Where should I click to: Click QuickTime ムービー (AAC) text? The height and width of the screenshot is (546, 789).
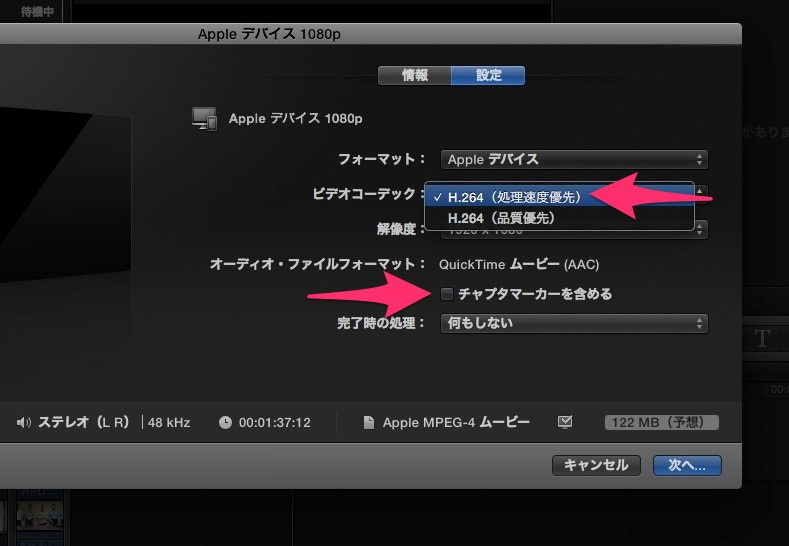coord(519,265)
